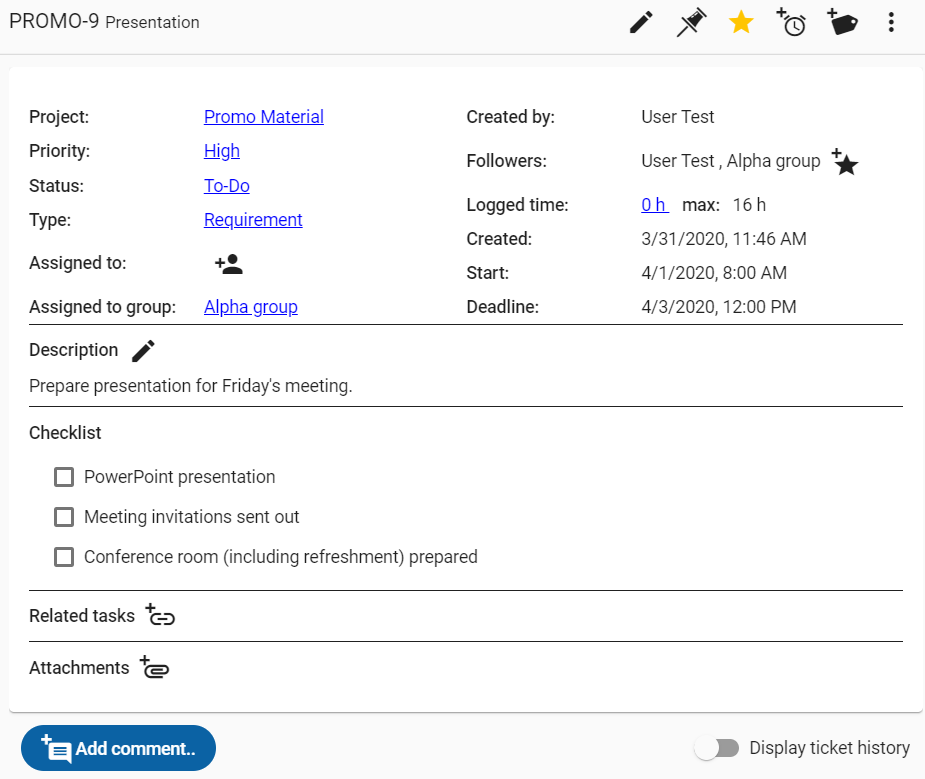Add a related task link icon
The width and height of the screenshot is (925, 779).
coord(160,614)
